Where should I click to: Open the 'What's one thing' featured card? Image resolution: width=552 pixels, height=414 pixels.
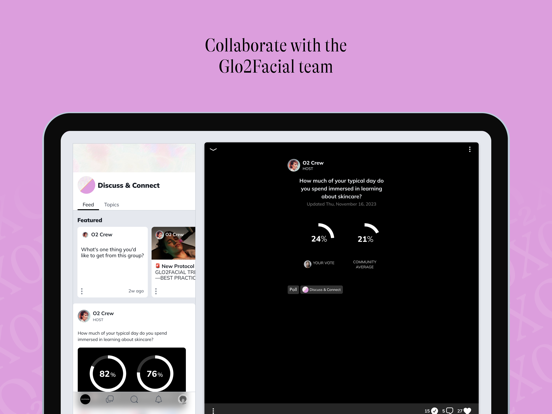pyautogui.click(x=112, y=262)
